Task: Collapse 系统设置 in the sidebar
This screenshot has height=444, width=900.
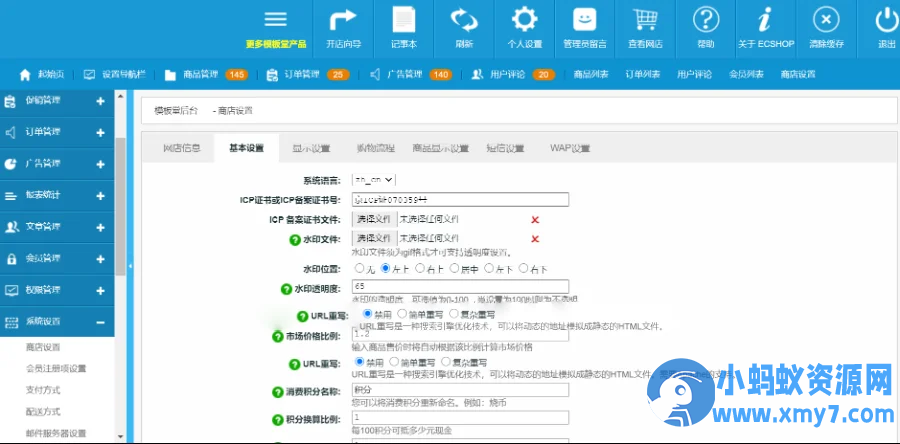Action: click(100, 322)
